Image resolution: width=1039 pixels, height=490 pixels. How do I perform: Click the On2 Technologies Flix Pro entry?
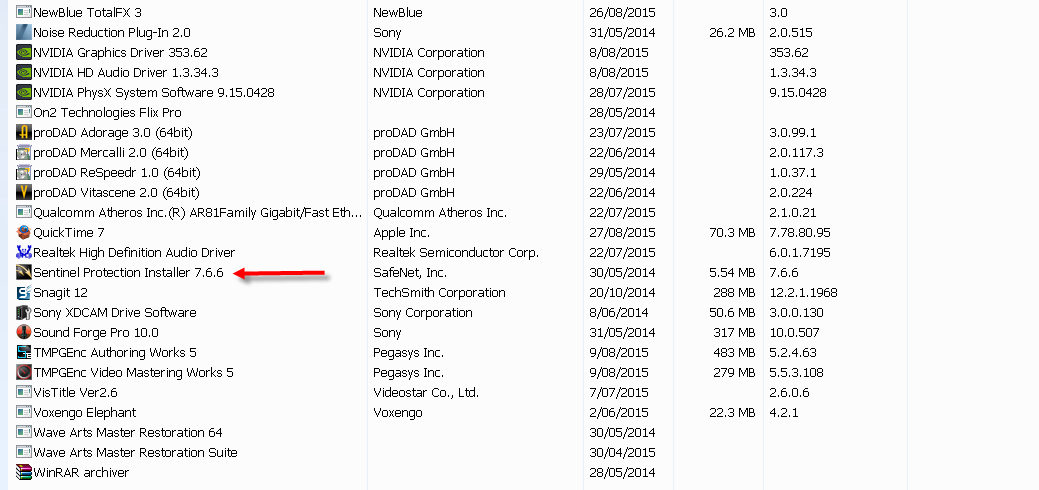pyautogui.click(x=107, y=113)
